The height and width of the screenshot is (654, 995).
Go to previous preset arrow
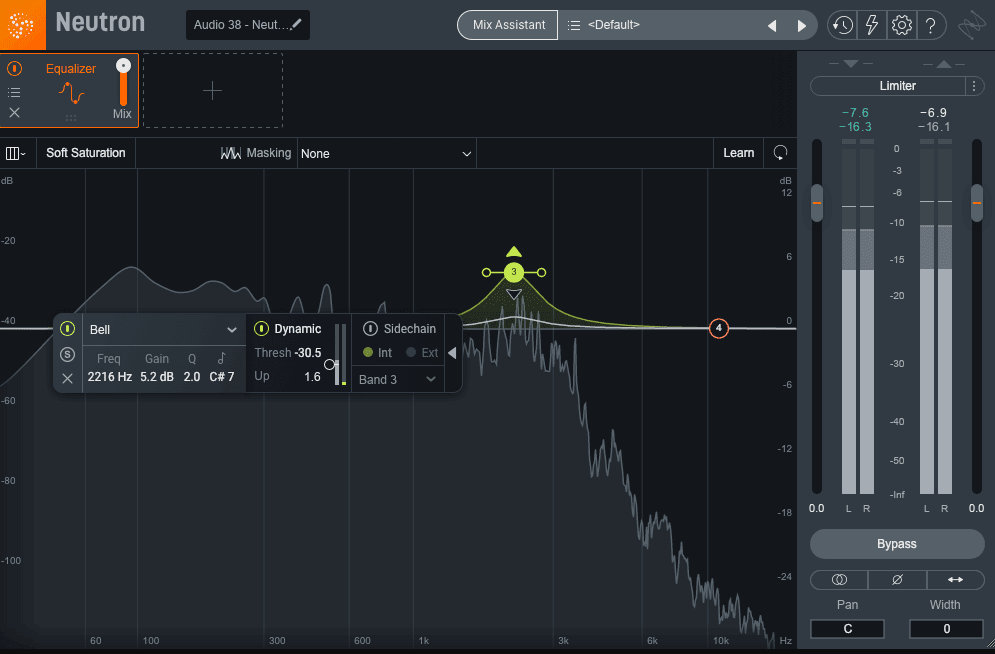pos(772,25)
